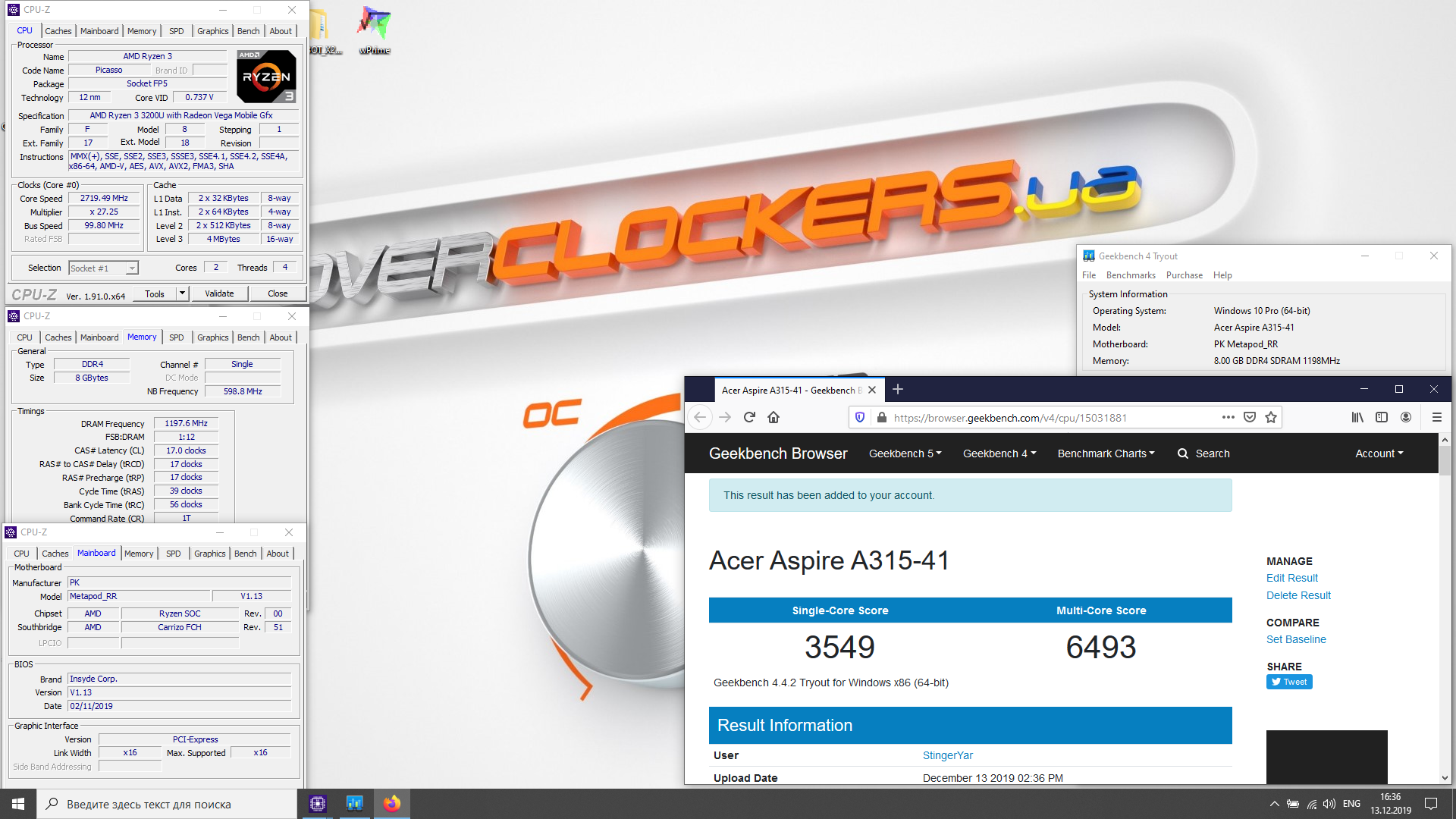Open Windows Start menu
The width and height of the screenshot is (1456, 819).
click(x=18, y=804)
